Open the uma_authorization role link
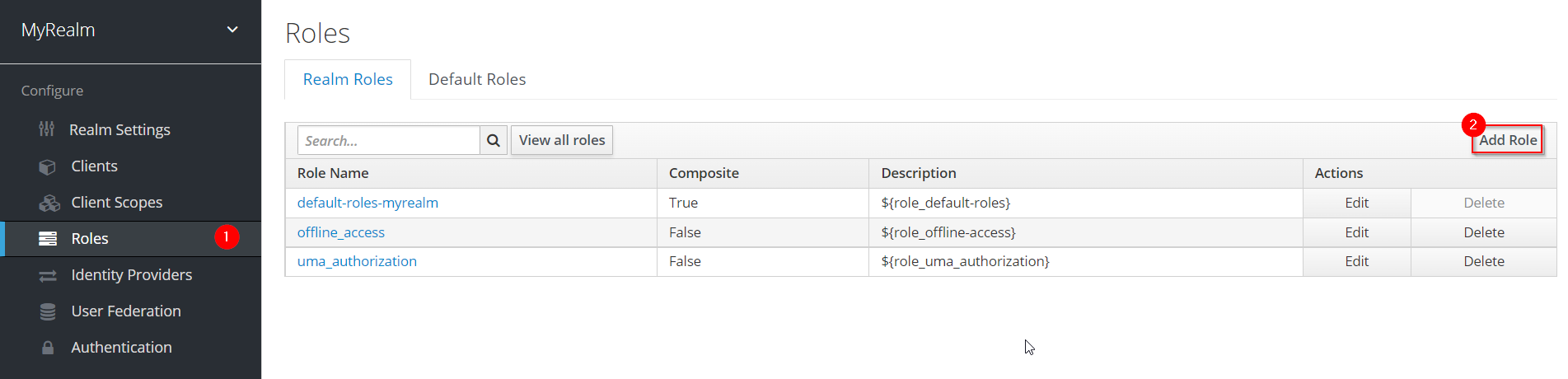This screenshot has width=1568, height=379. [x=357, y=261]
